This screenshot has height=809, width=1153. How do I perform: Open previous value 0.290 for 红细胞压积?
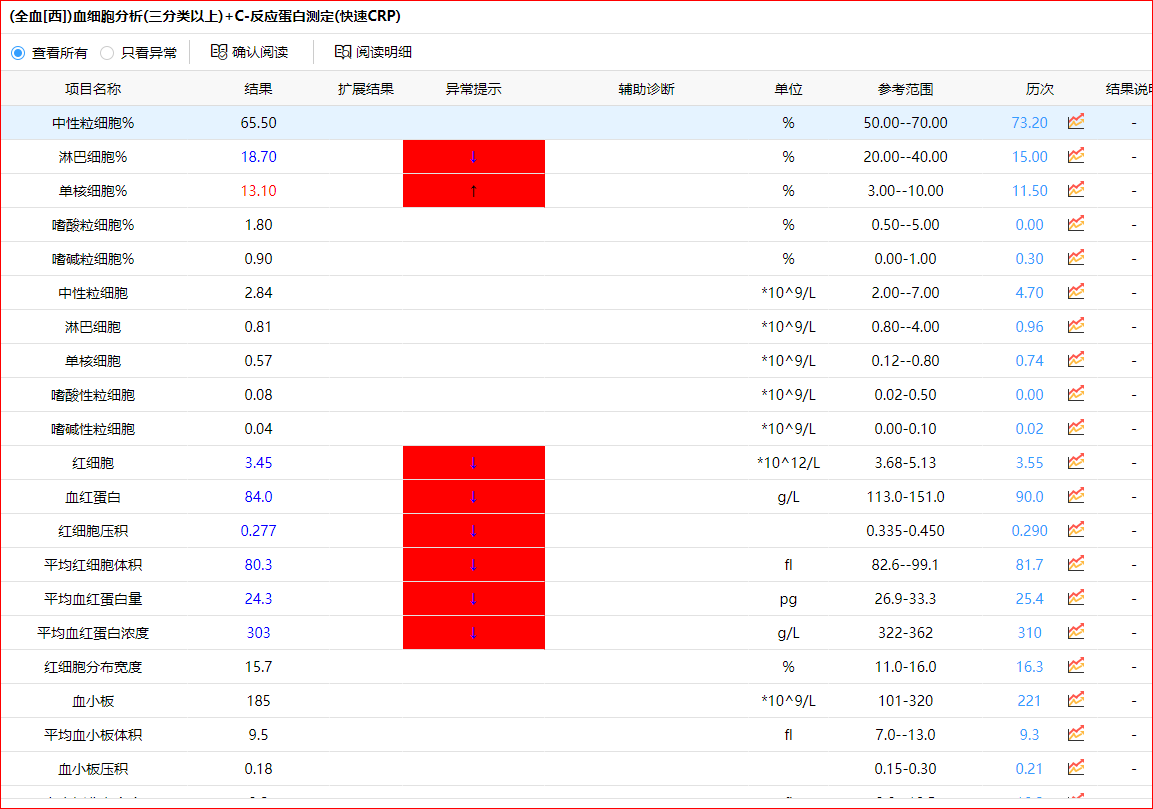1029,531
